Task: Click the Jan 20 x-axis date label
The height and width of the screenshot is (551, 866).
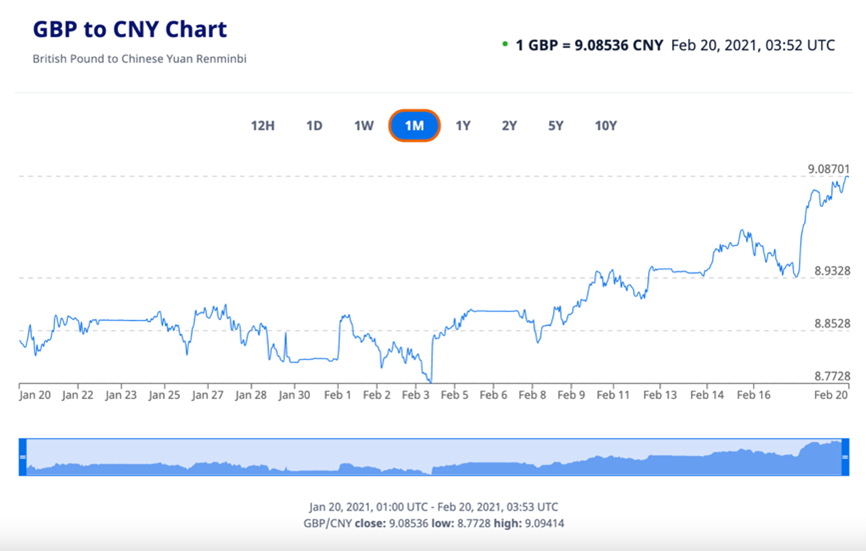Action: pyautogui.click(x=35, y=395)
